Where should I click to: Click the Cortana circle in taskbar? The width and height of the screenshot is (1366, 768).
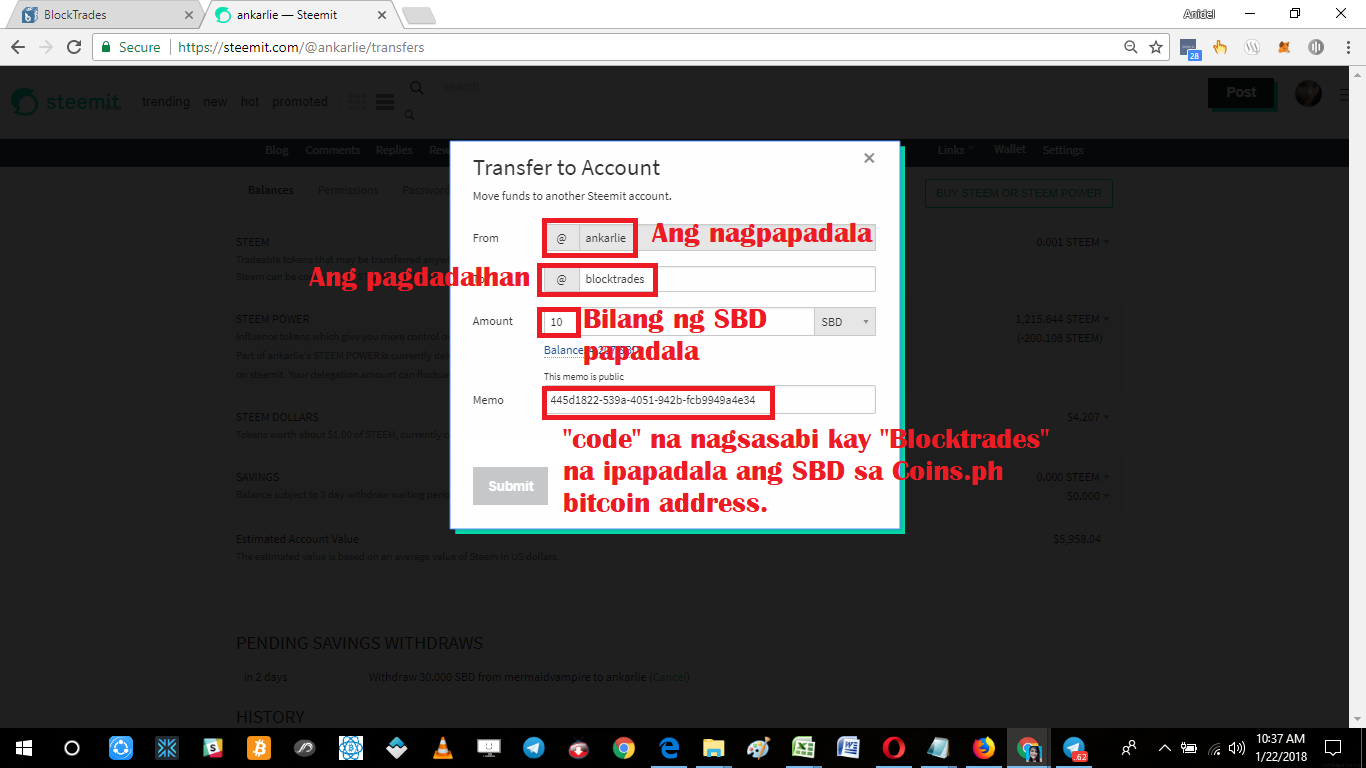click(x=72, y=747)
